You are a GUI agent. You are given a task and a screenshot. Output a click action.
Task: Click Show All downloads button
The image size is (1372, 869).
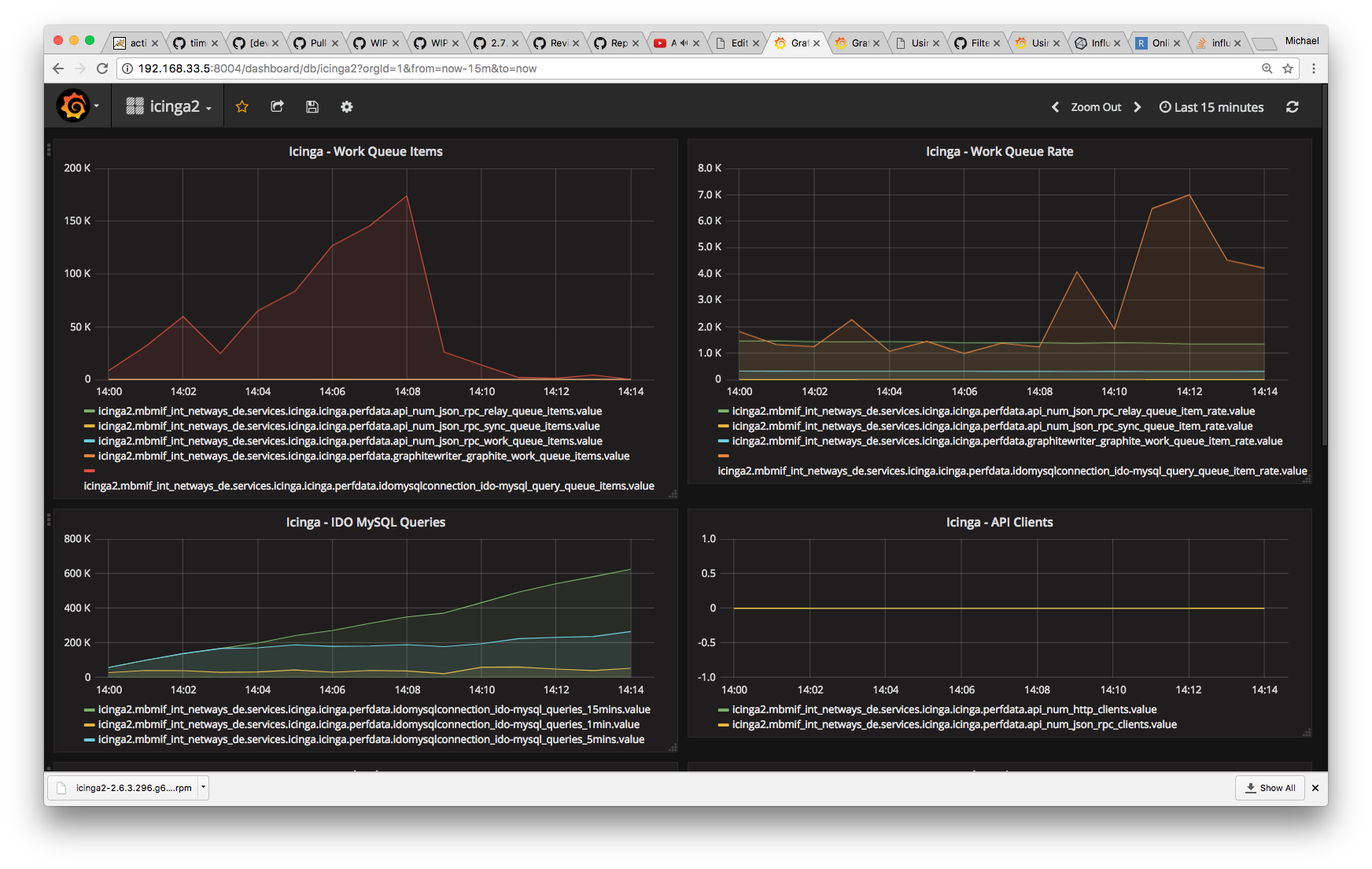click(x=1270, y=788)
